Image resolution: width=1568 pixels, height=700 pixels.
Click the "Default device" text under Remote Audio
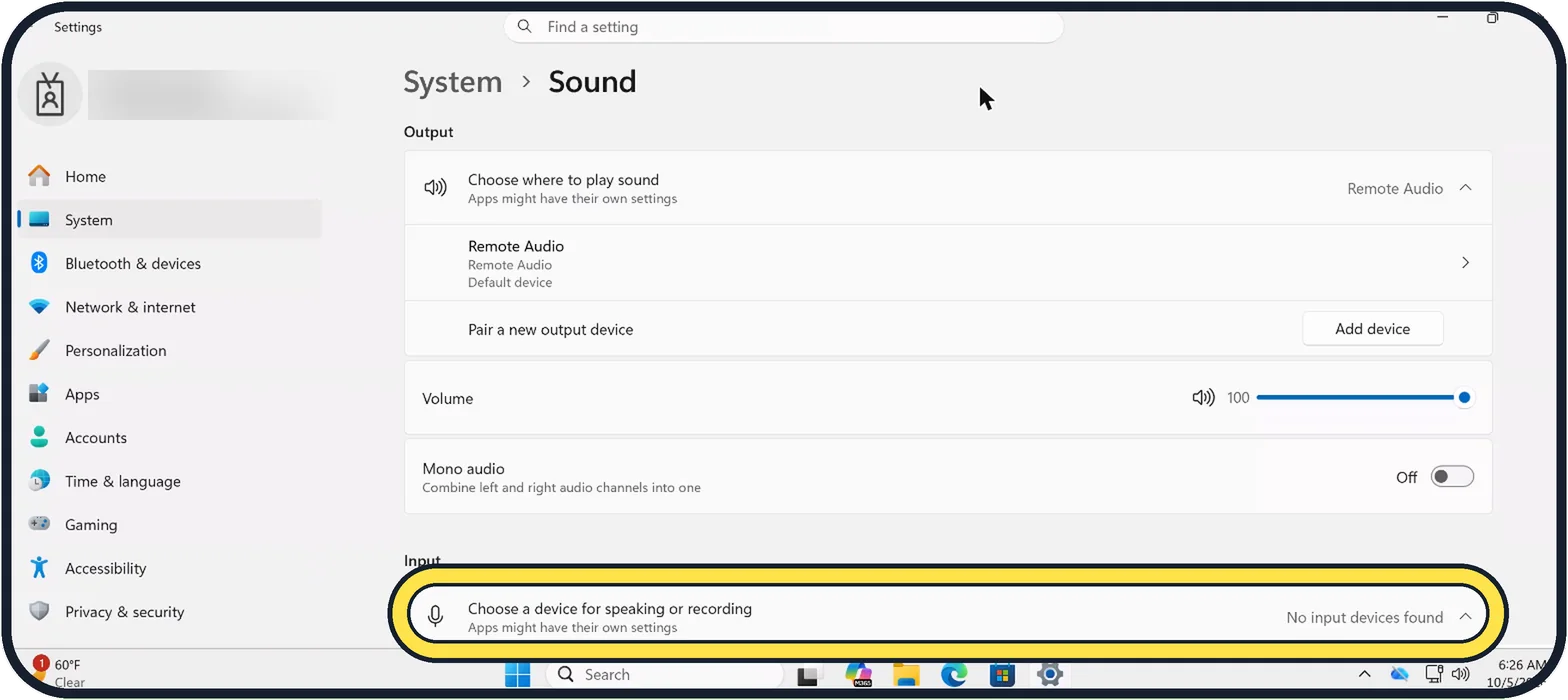510,282
